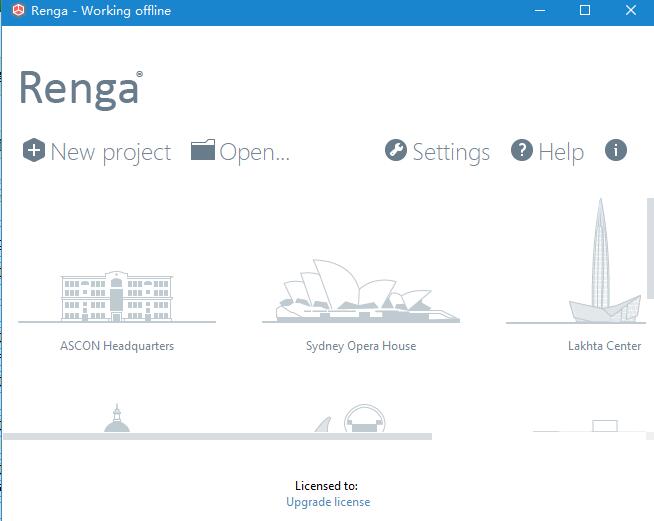This screenshot has height=521, width=654.
Task: Click the Upgrade license link
Action: pyautogui.click(x=328, y=502)
